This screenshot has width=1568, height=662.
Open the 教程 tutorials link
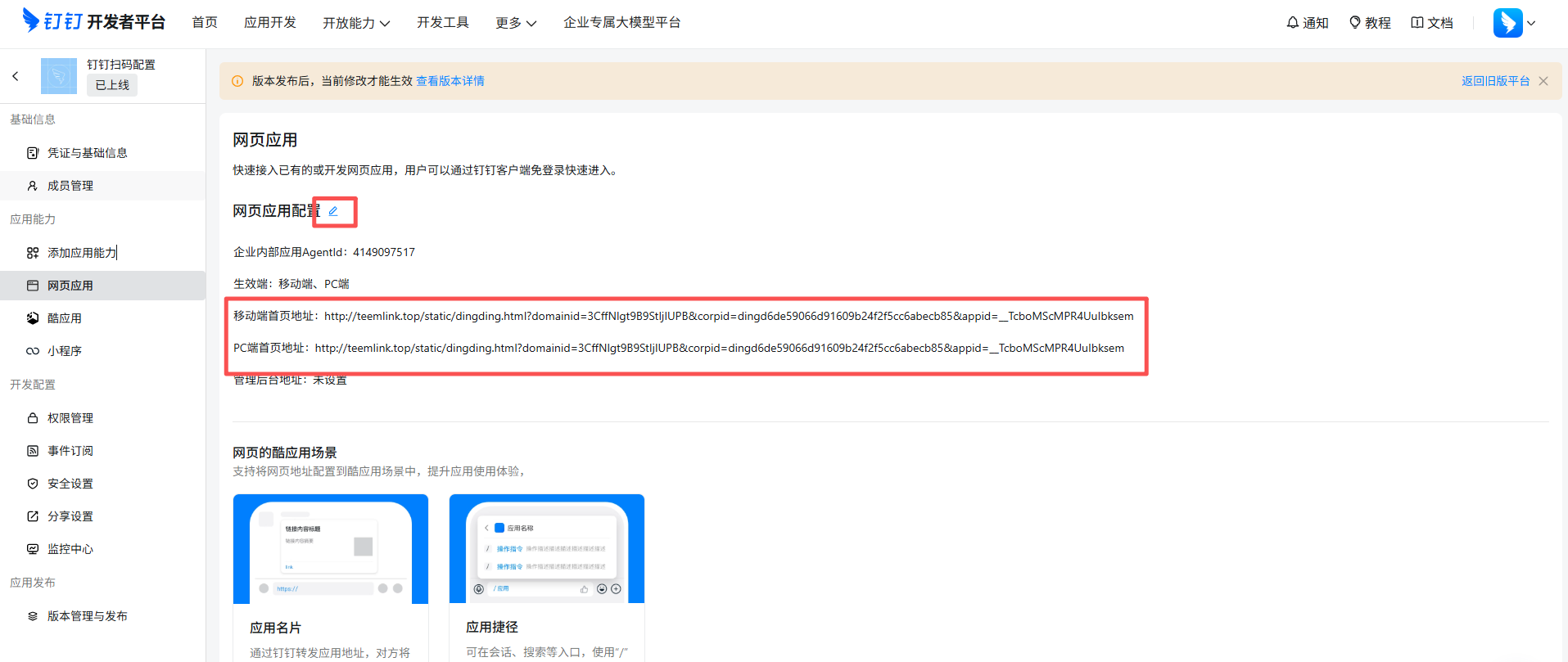1370,23
